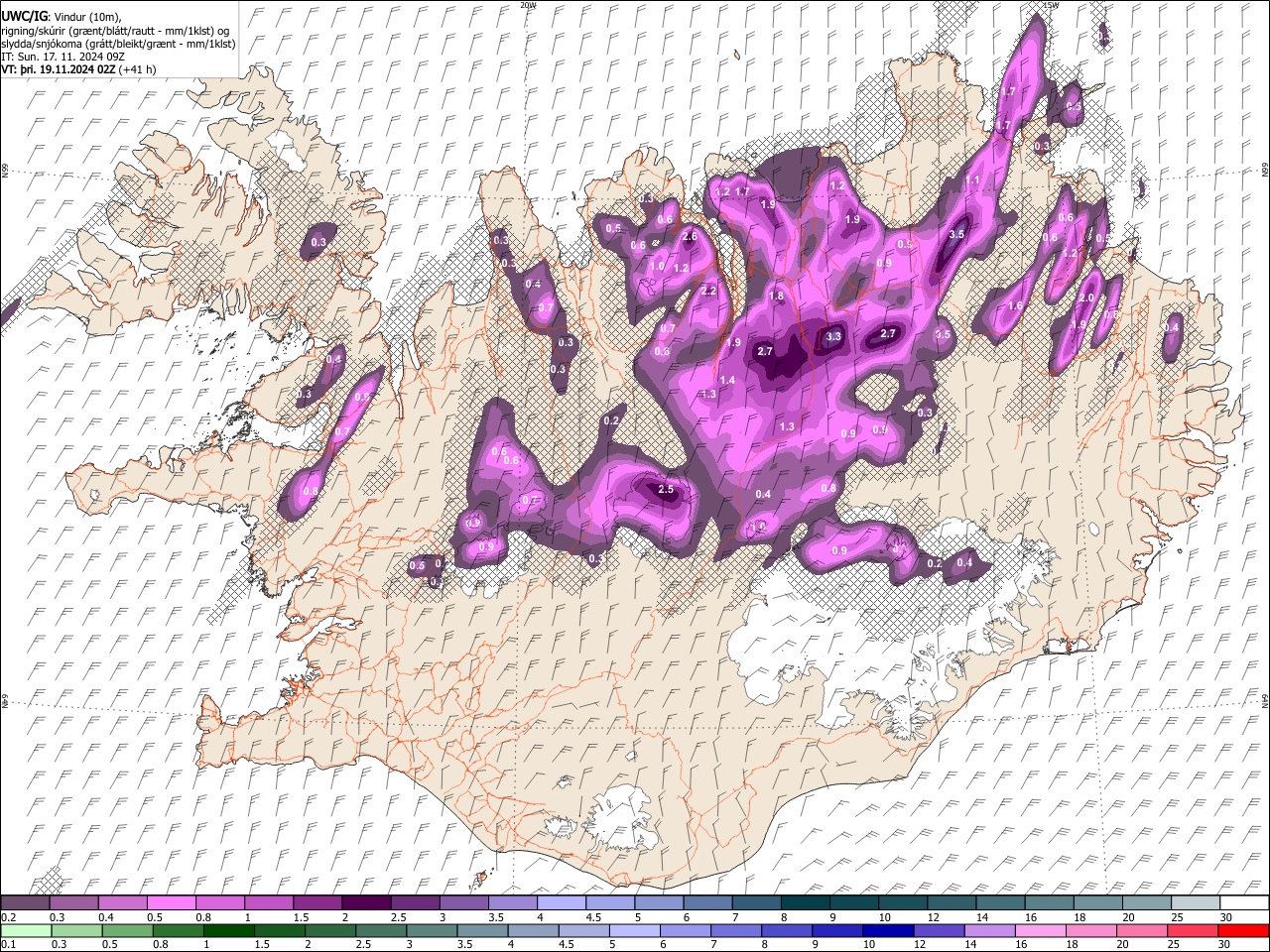
Task: Click the '1.4' precipitation value on the map
Action: tap(727, 381)
